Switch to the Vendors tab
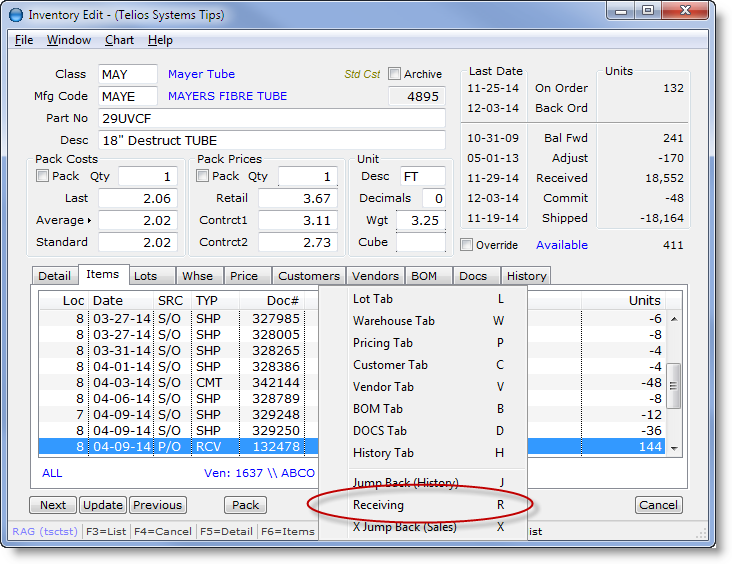The image size is (732, 564). (x=376, y=276)
